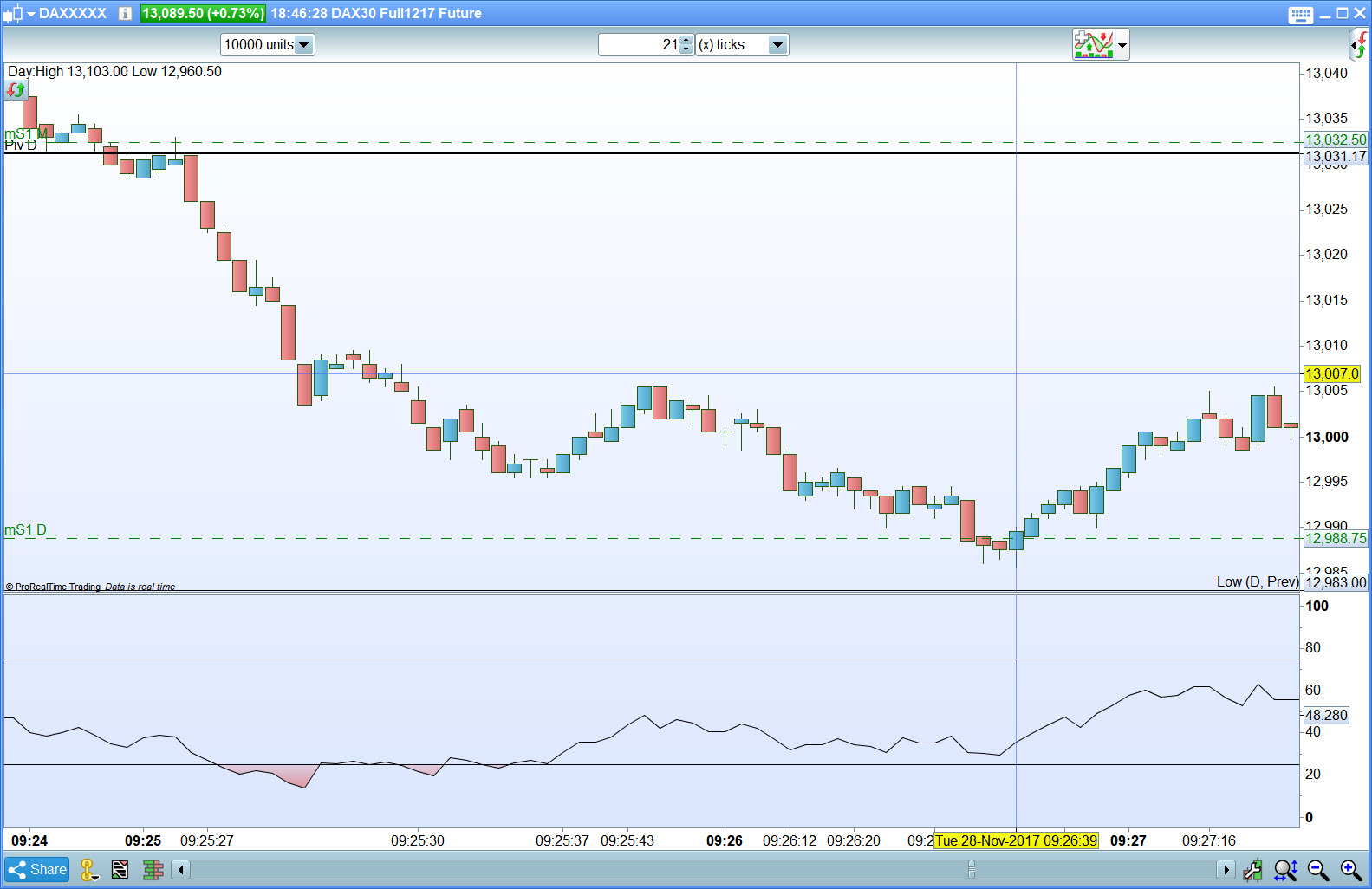Viewport: 1372px width, 889px height.
Task: Click the zoom in magnifier
Action: [1350, 870]
